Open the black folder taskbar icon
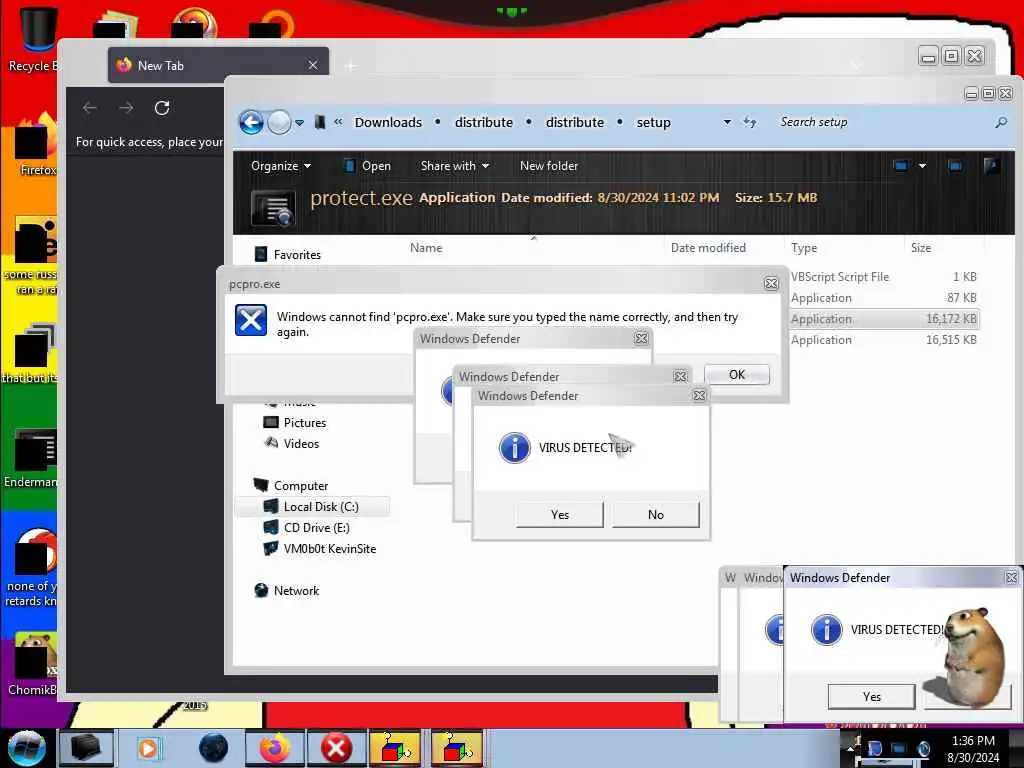1024x768 pixels. 86,748
